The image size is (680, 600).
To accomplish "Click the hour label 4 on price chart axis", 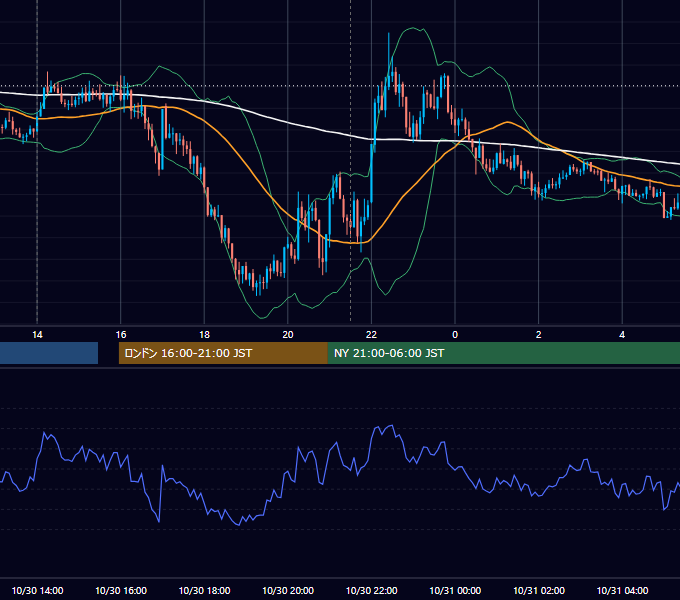I will tap(622, 335).
